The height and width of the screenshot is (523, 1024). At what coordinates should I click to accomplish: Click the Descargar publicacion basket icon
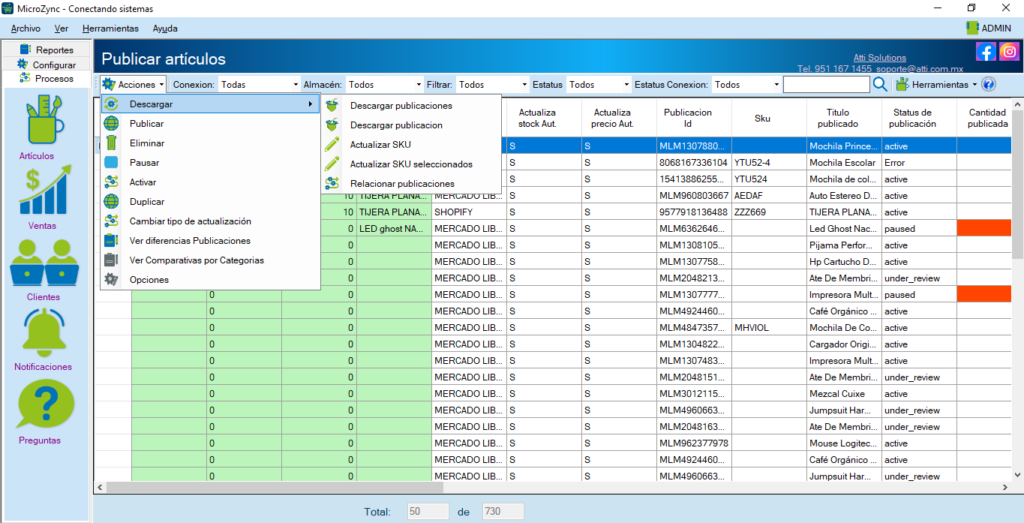click(332, 125)
